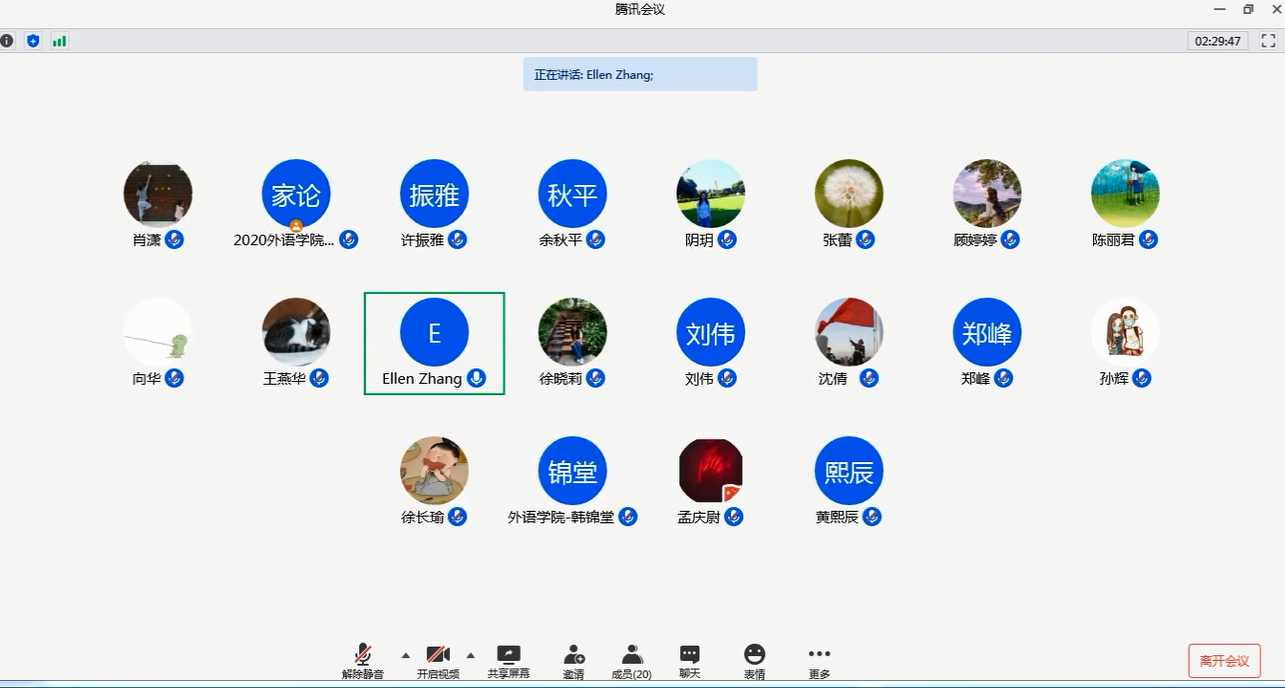
Task: Click the meeting info icon
Action: pos(7,41)
